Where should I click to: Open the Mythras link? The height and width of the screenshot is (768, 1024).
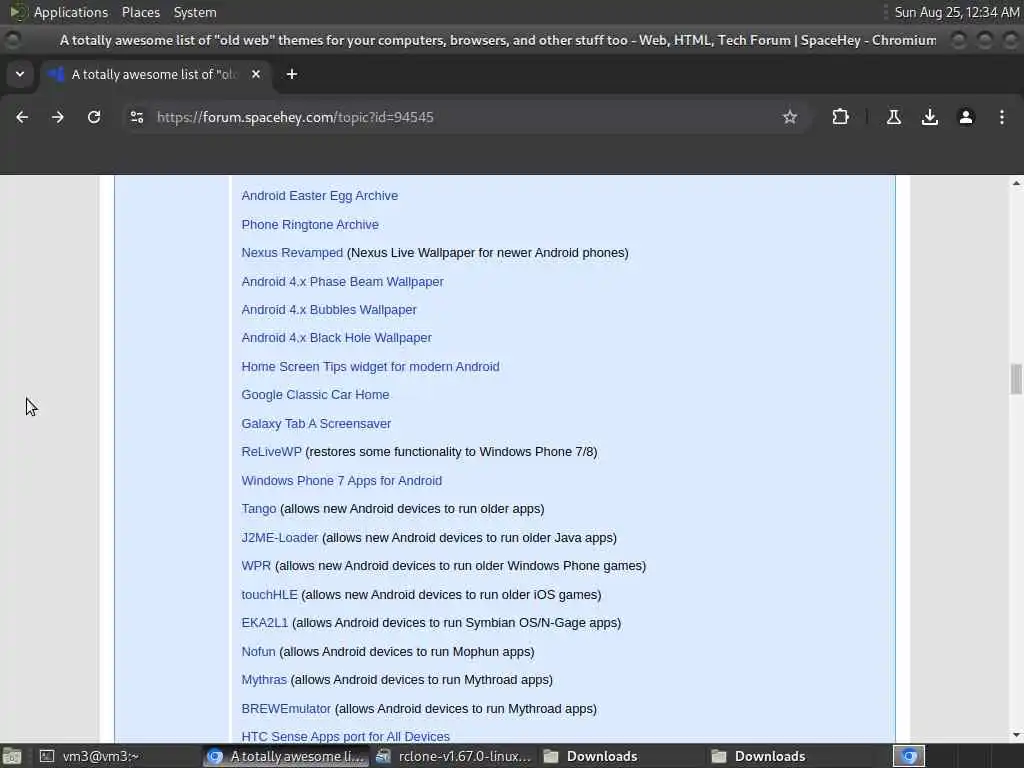264,680
